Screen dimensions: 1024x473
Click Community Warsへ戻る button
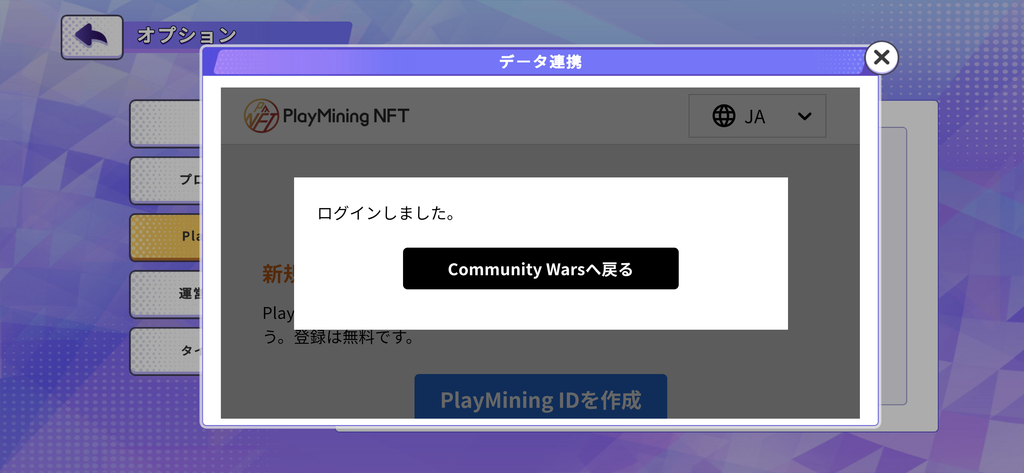point(541,269)
